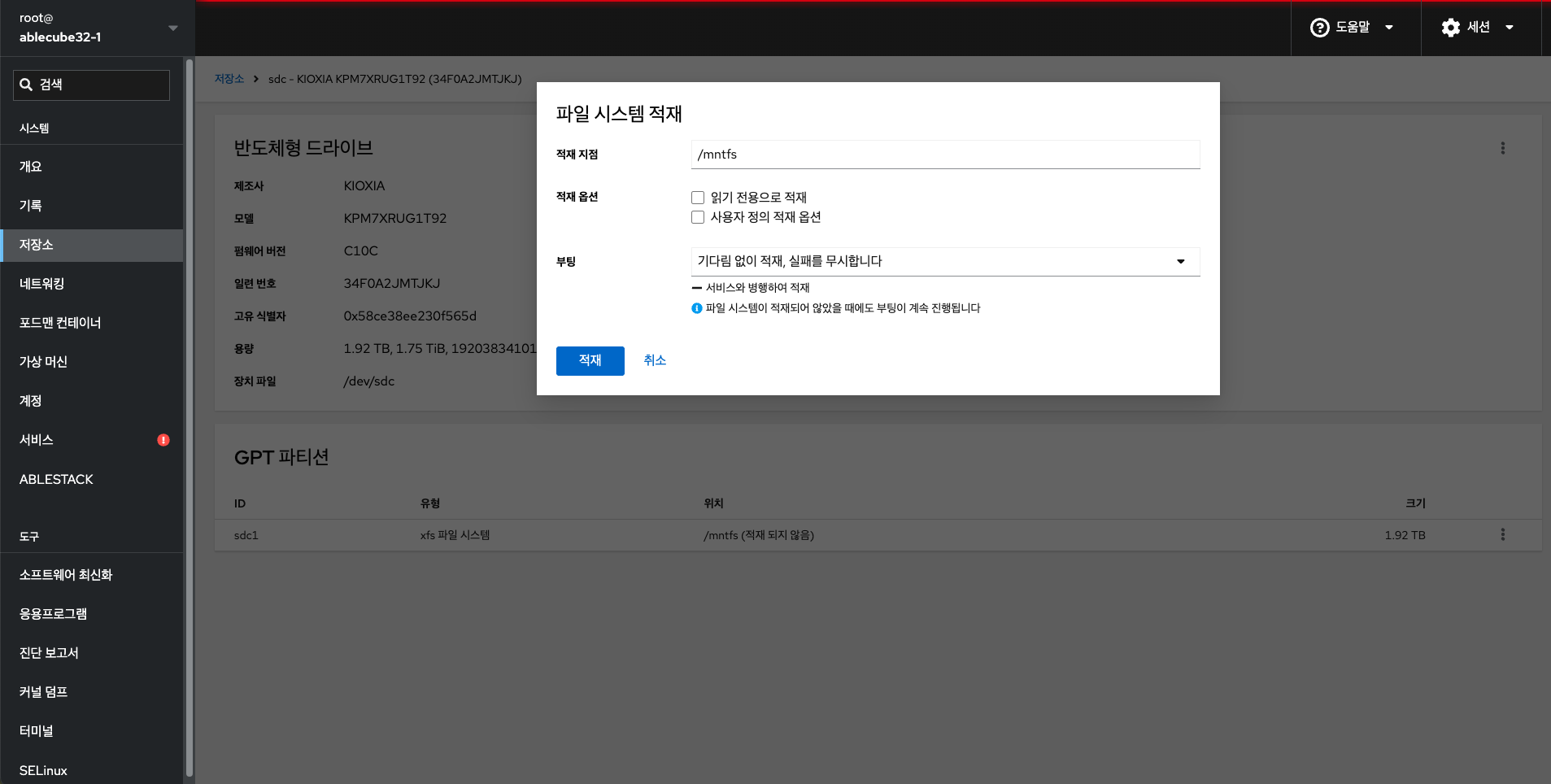1551x784 pixels.
Task: Click the red alert icon beside 서비스
Action: point(163,440)
